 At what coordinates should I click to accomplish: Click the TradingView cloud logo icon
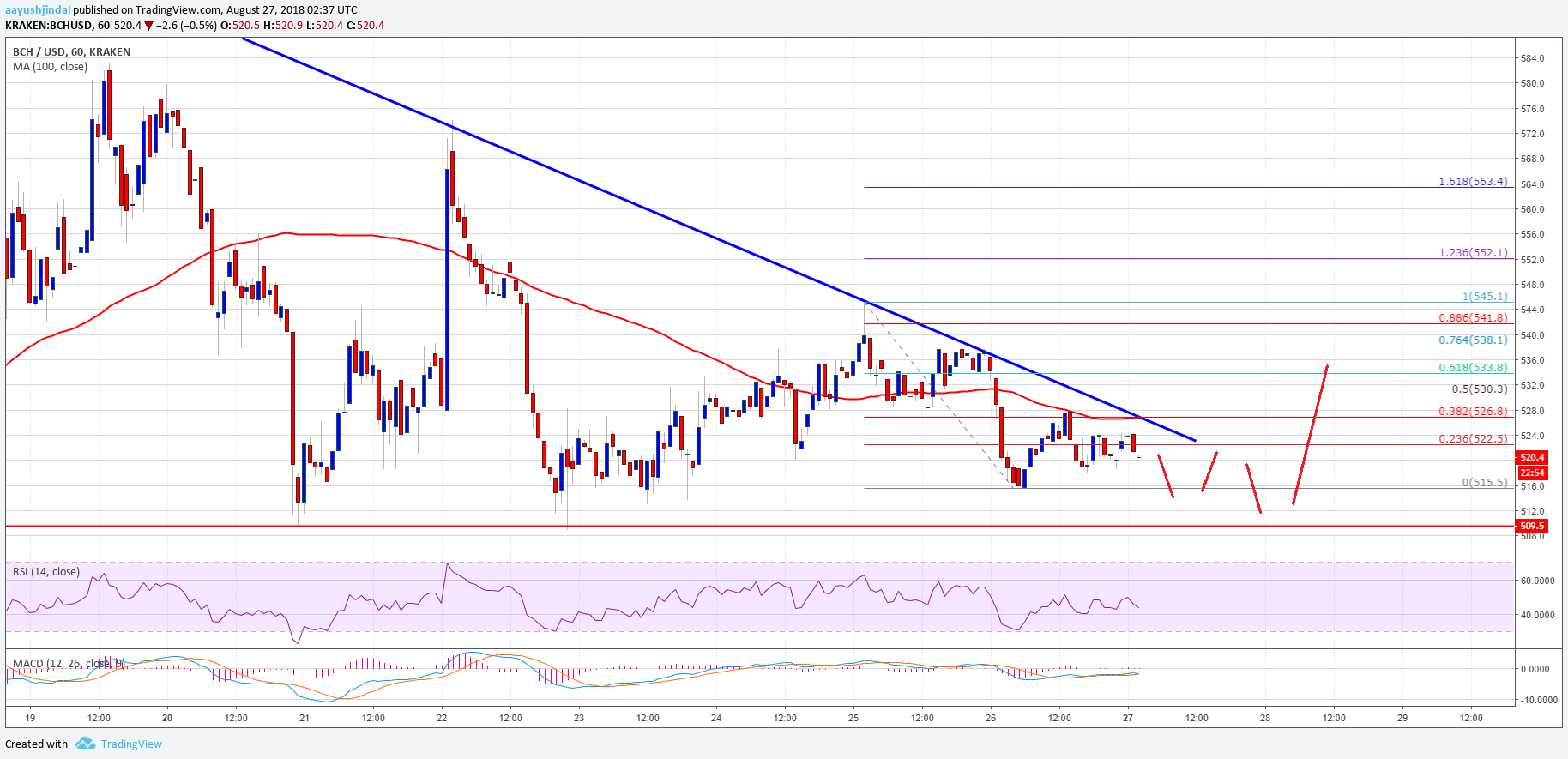pos(85,744)
